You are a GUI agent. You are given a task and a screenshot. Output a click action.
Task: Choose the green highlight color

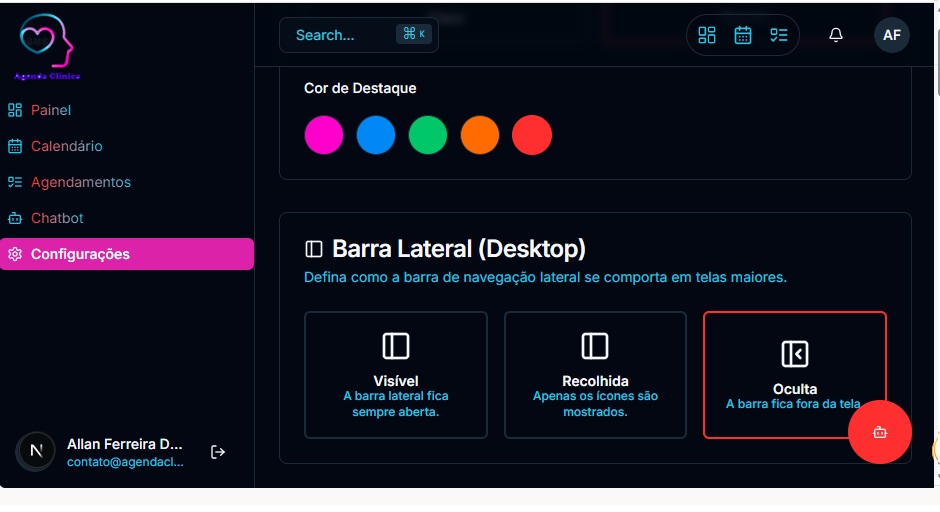pyautogui.click(x=428, y=135)
